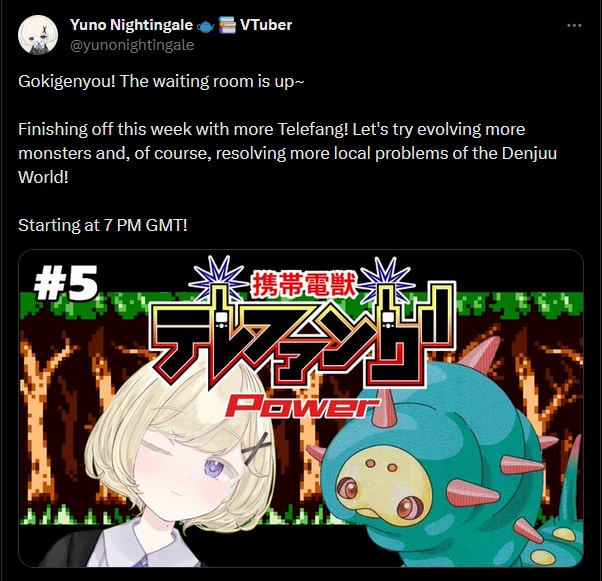Click the "Starting at 7 PM GMT!" text
The height and width of the screenshot is (581, 602).
[103, 225]
